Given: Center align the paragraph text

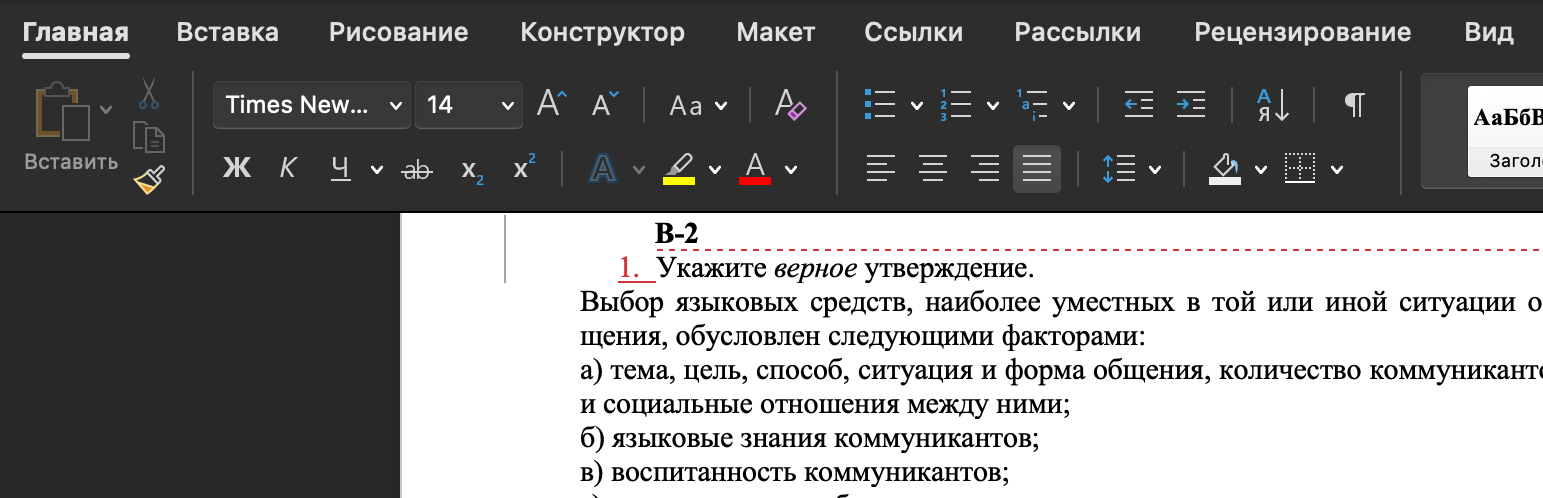Looking at the screenshot, I should tap(932, 169).
